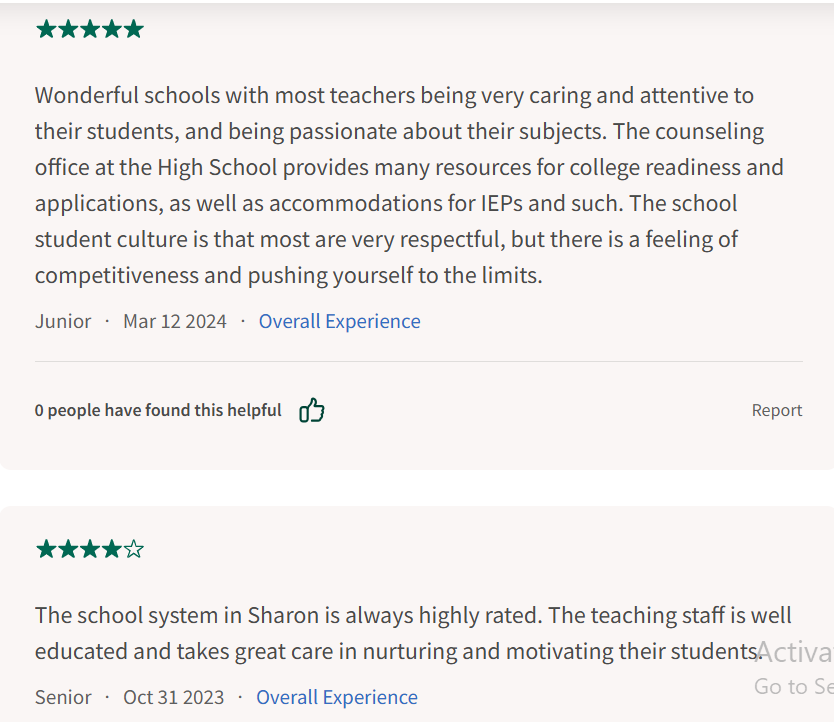The image size is (834, 722).
Task: Click third star in Senior's four-star rating
Action: coord(90,549)
